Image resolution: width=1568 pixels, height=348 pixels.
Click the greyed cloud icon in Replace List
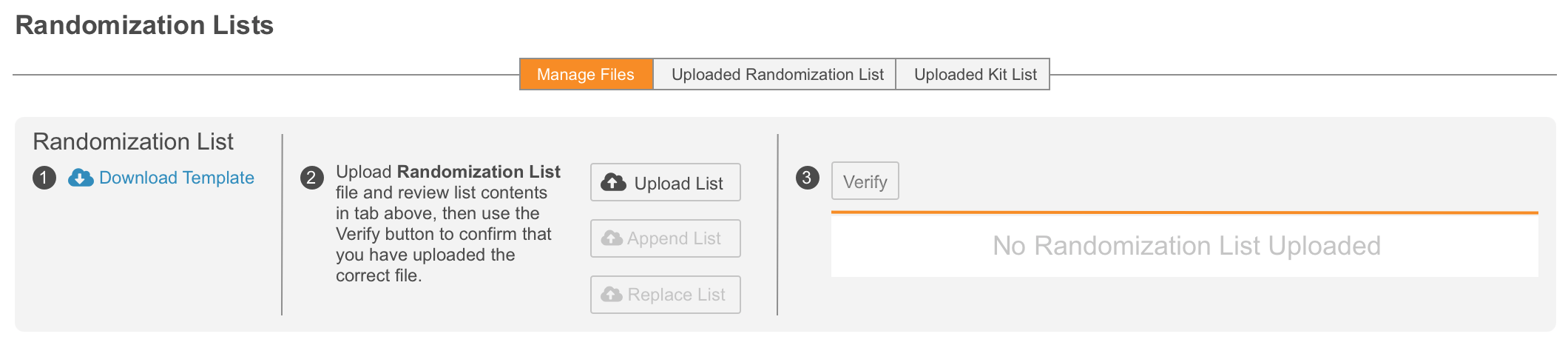click(612, 295)
